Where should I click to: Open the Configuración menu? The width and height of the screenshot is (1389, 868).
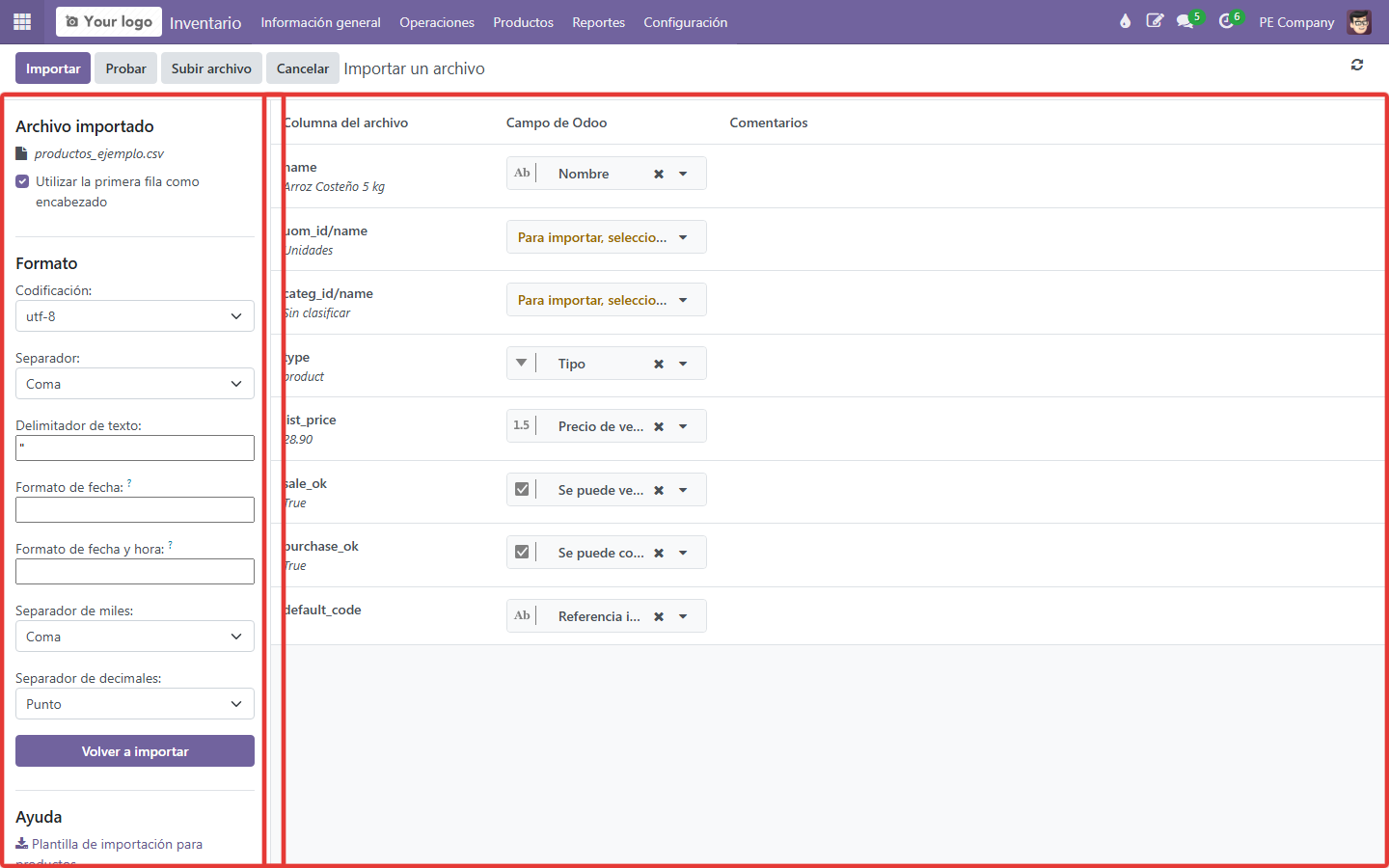coord(686,22)
